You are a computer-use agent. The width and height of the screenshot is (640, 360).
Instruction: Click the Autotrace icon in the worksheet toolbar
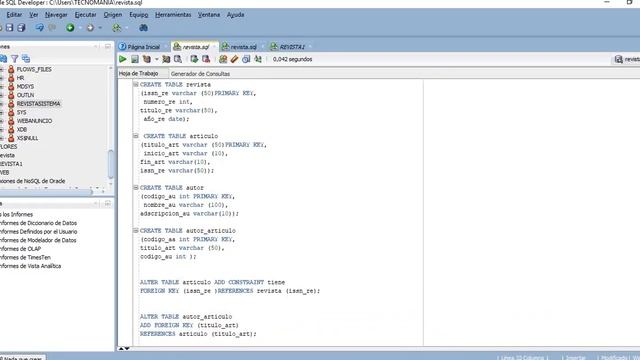(166, 59)
